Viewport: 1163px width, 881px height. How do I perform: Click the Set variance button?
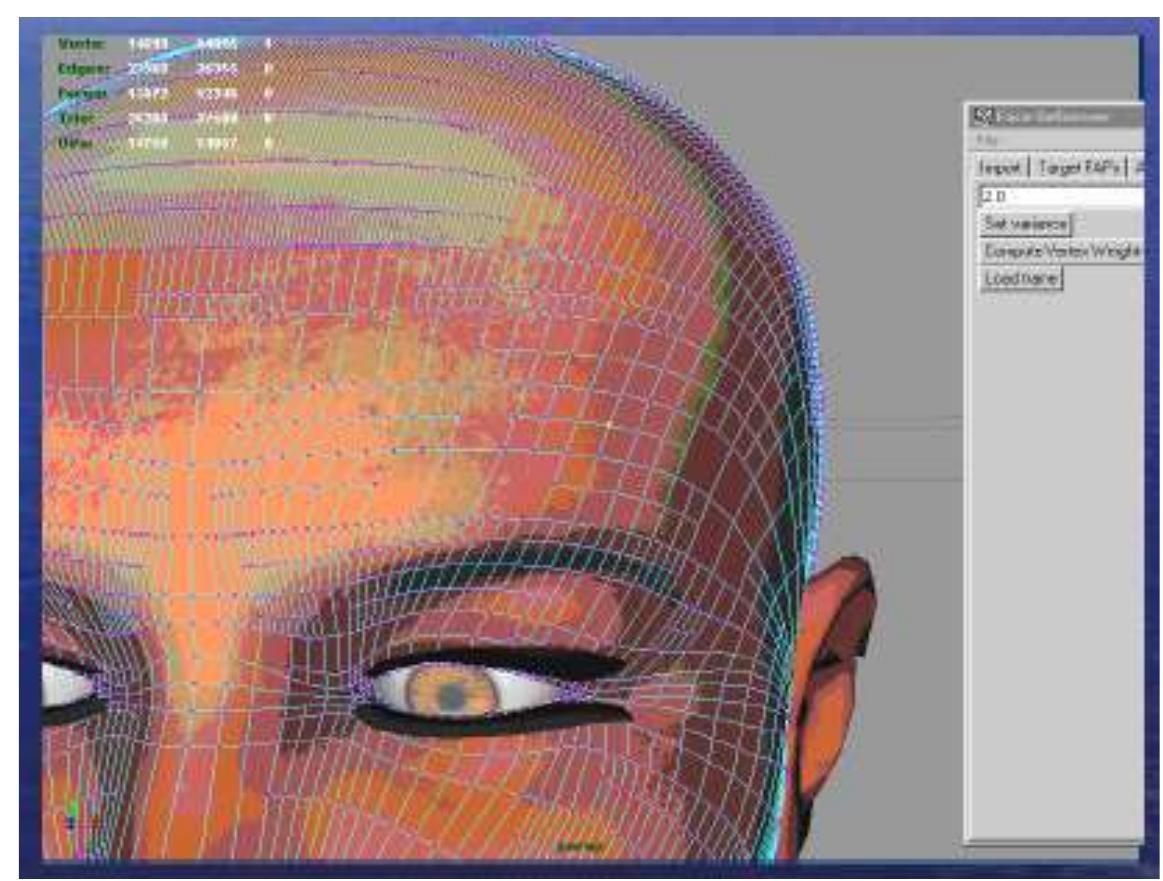[1025, 223]
